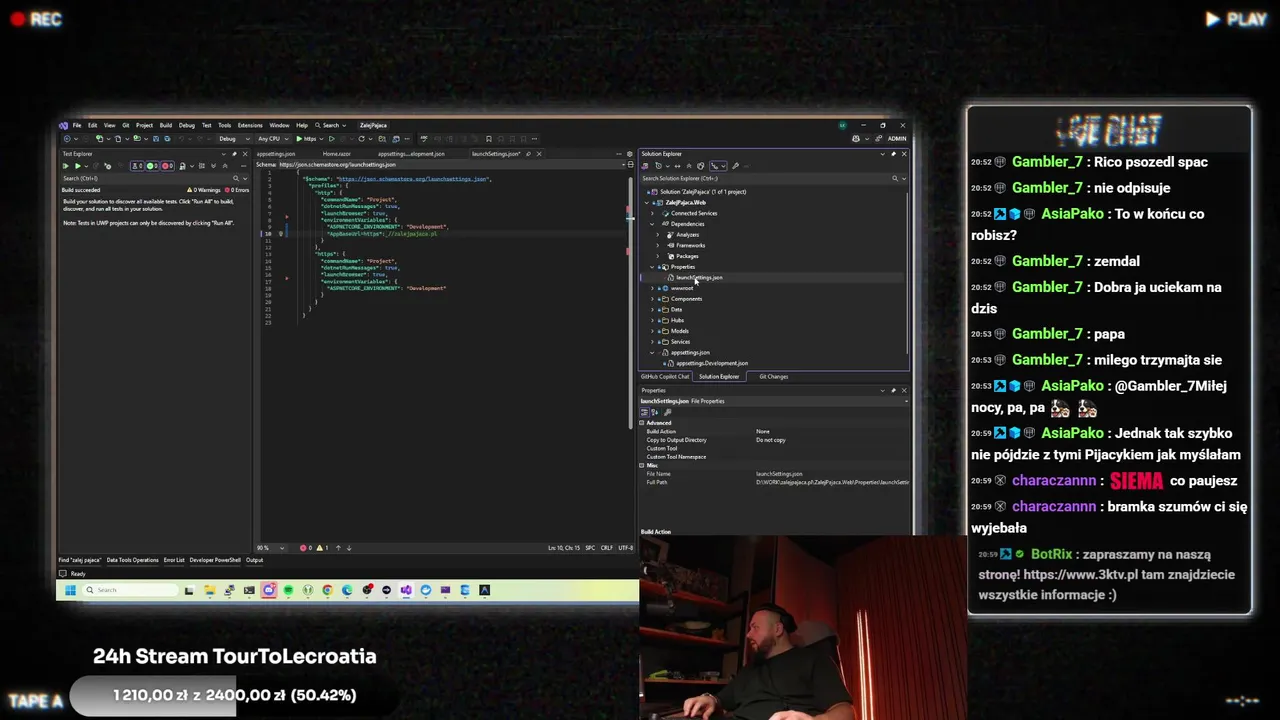Click the Visual Studio logo icon
The width and height of the screenshot is (1280, 720).
coord(63,125)
